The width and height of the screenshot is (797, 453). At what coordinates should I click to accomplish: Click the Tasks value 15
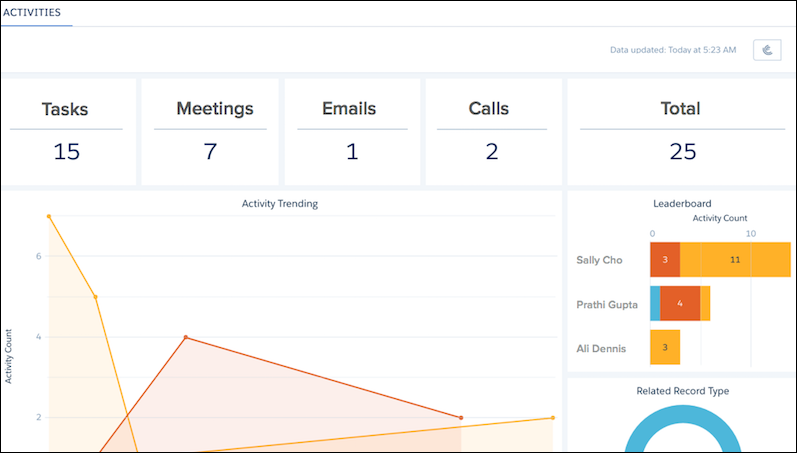coord(67,152)
